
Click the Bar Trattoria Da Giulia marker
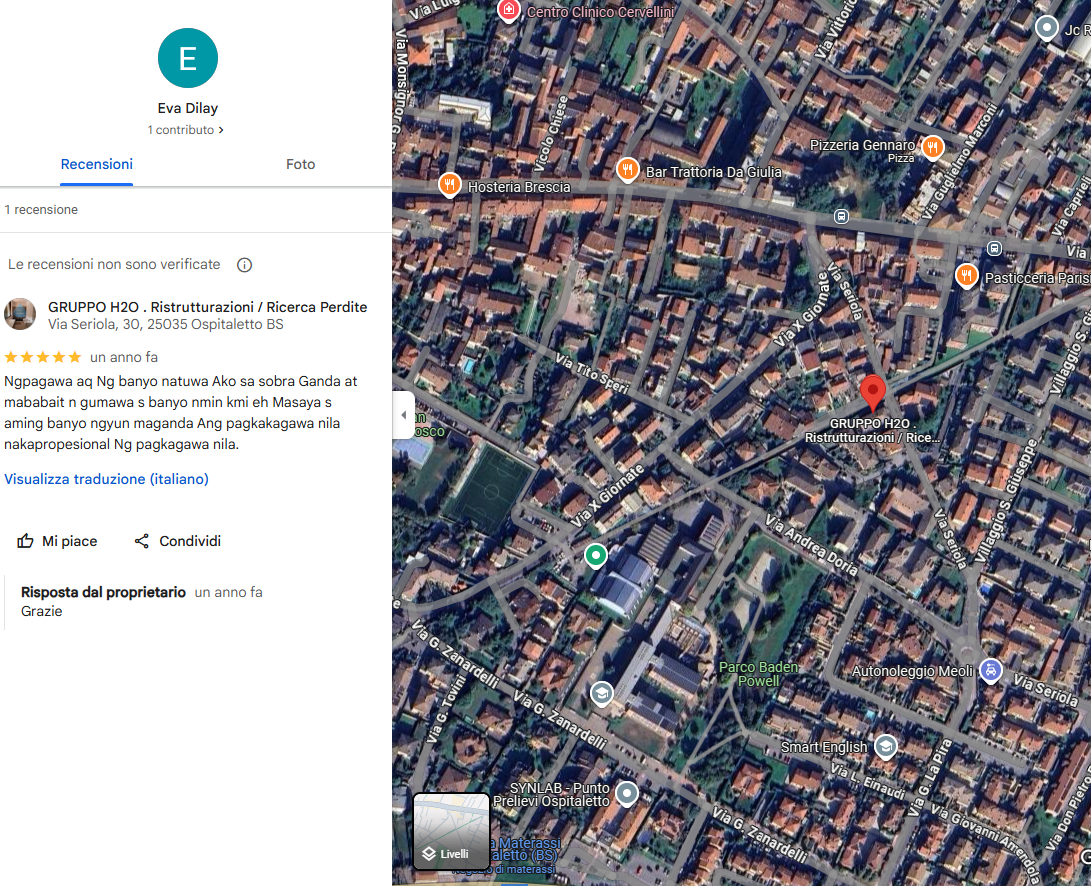point(628,169)
